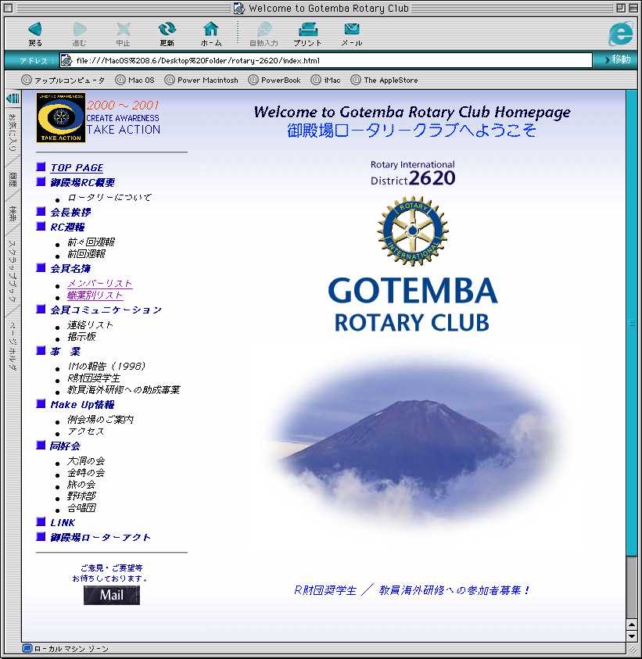The image size is (642, 659).
Task: Click the Print toolbar icon
Action: (x=308, y=29)
